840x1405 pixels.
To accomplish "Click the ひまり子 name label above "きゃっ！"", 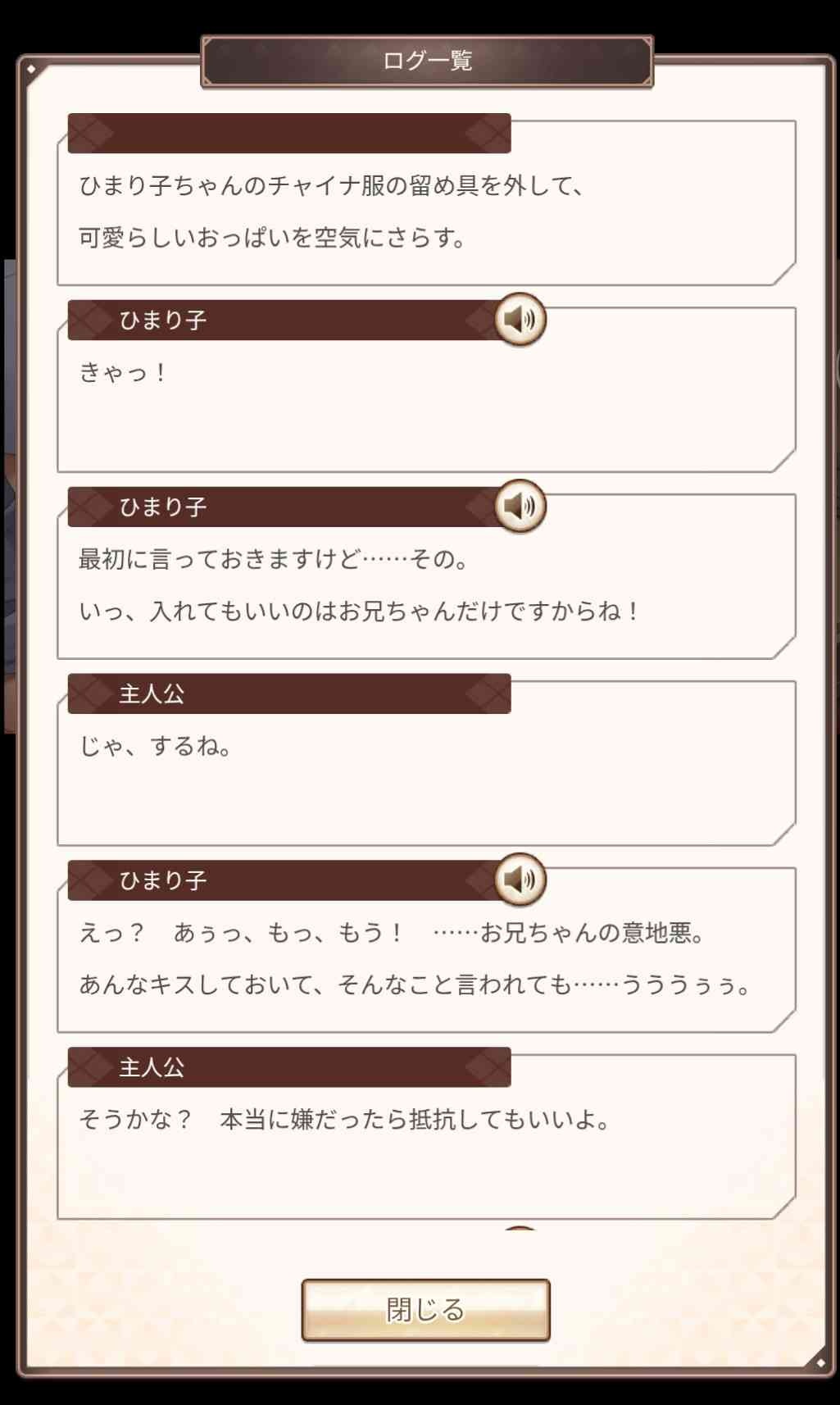I will click(163, 320).
